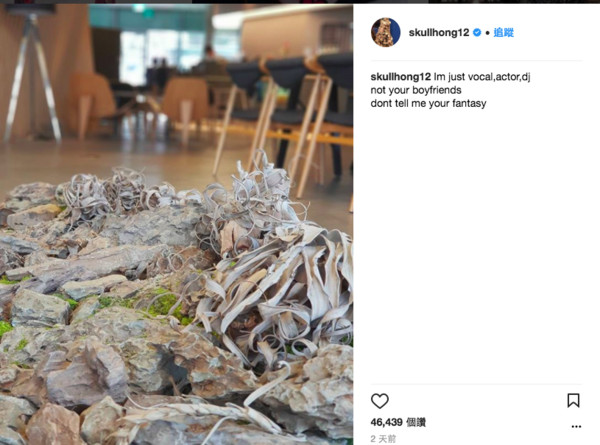This screenshot has width=600, height=445.
Task: View who liked via 46,439 個讚
Action: [398, 422]
